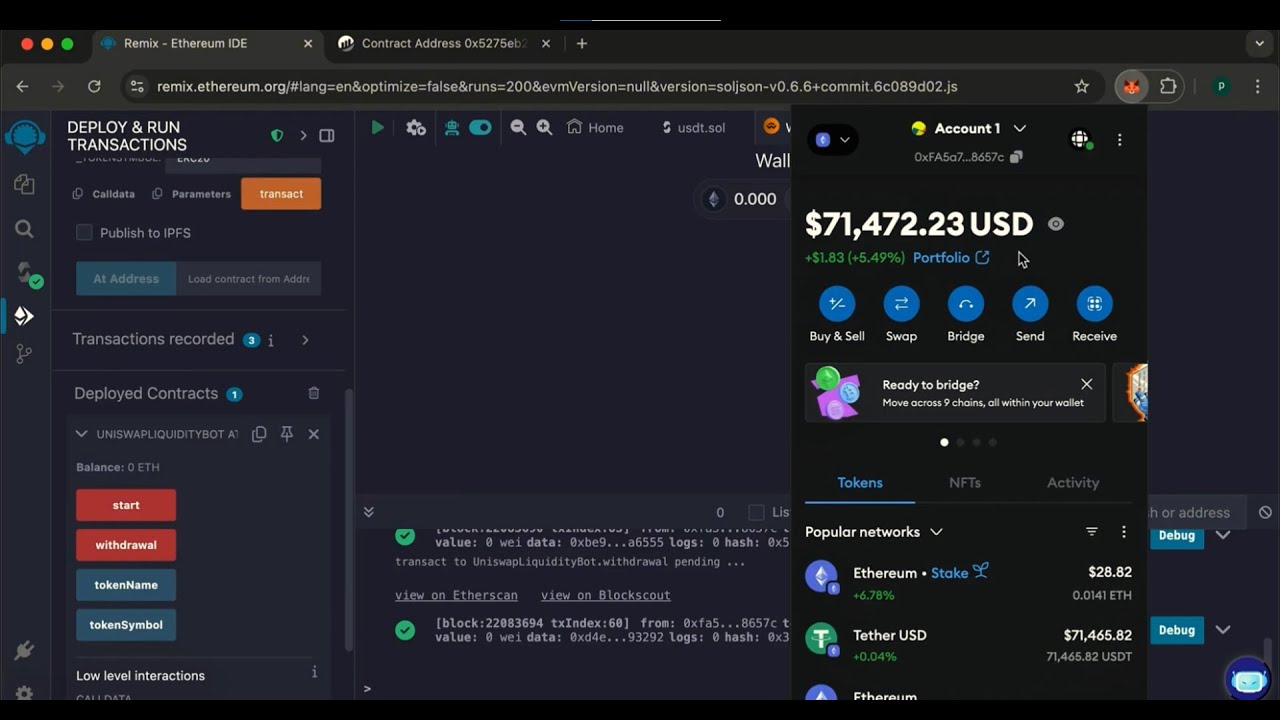The image size is (1280, 720).
Task: Zoom out the editor font
Action: (x=518, y=127)
